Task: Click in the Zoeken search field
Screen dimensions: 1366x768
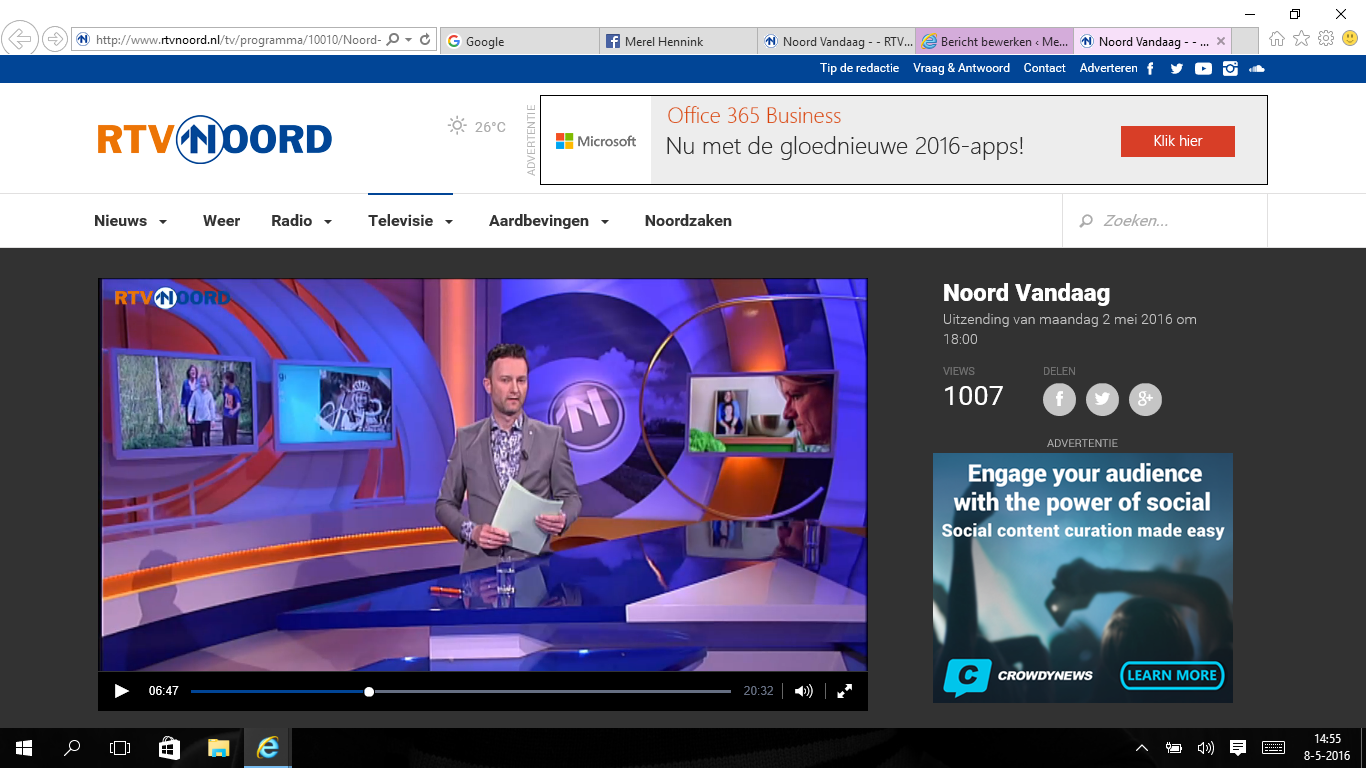Action: click(x=1164, y=221)
